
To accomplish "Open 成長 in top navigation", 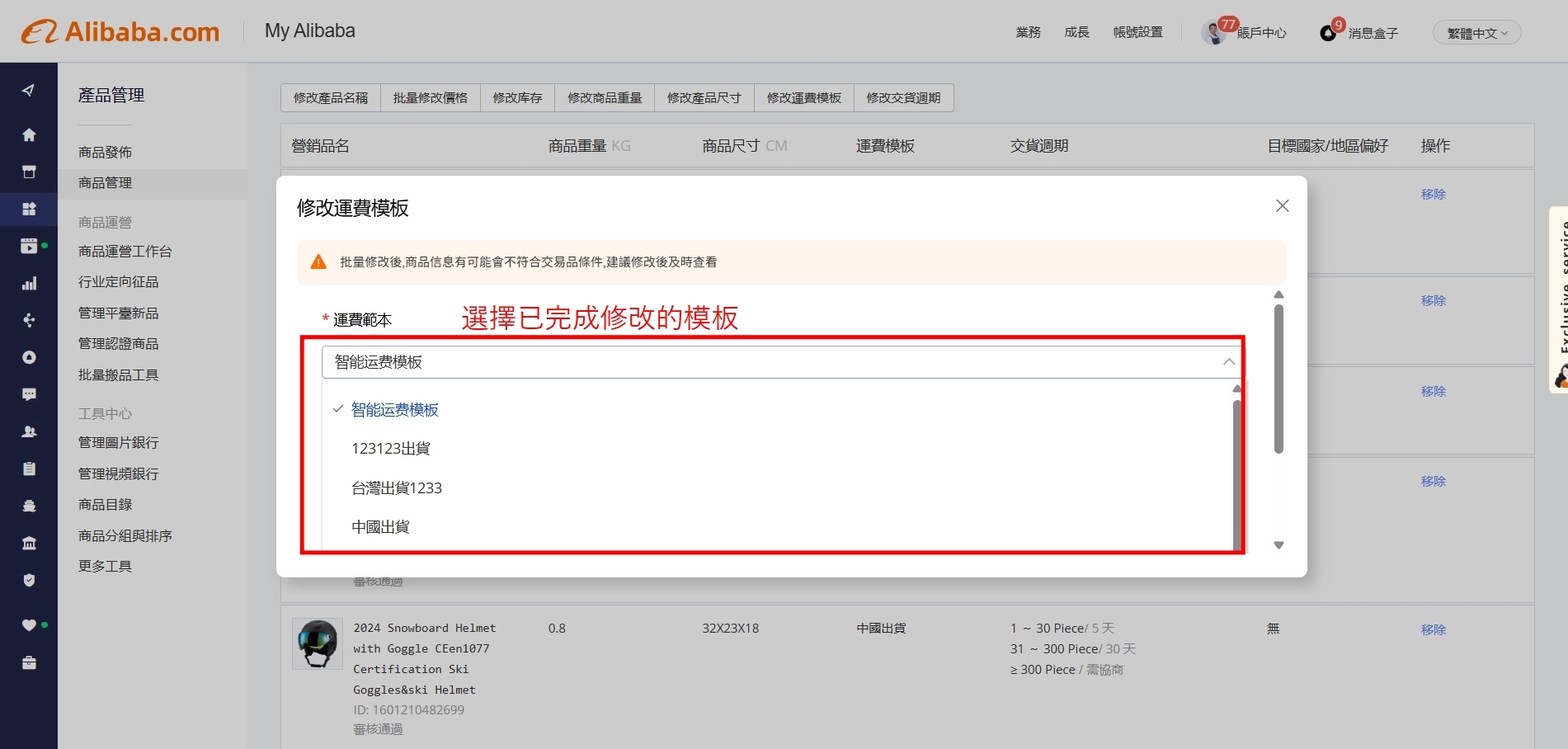I will pos(1076,32).
